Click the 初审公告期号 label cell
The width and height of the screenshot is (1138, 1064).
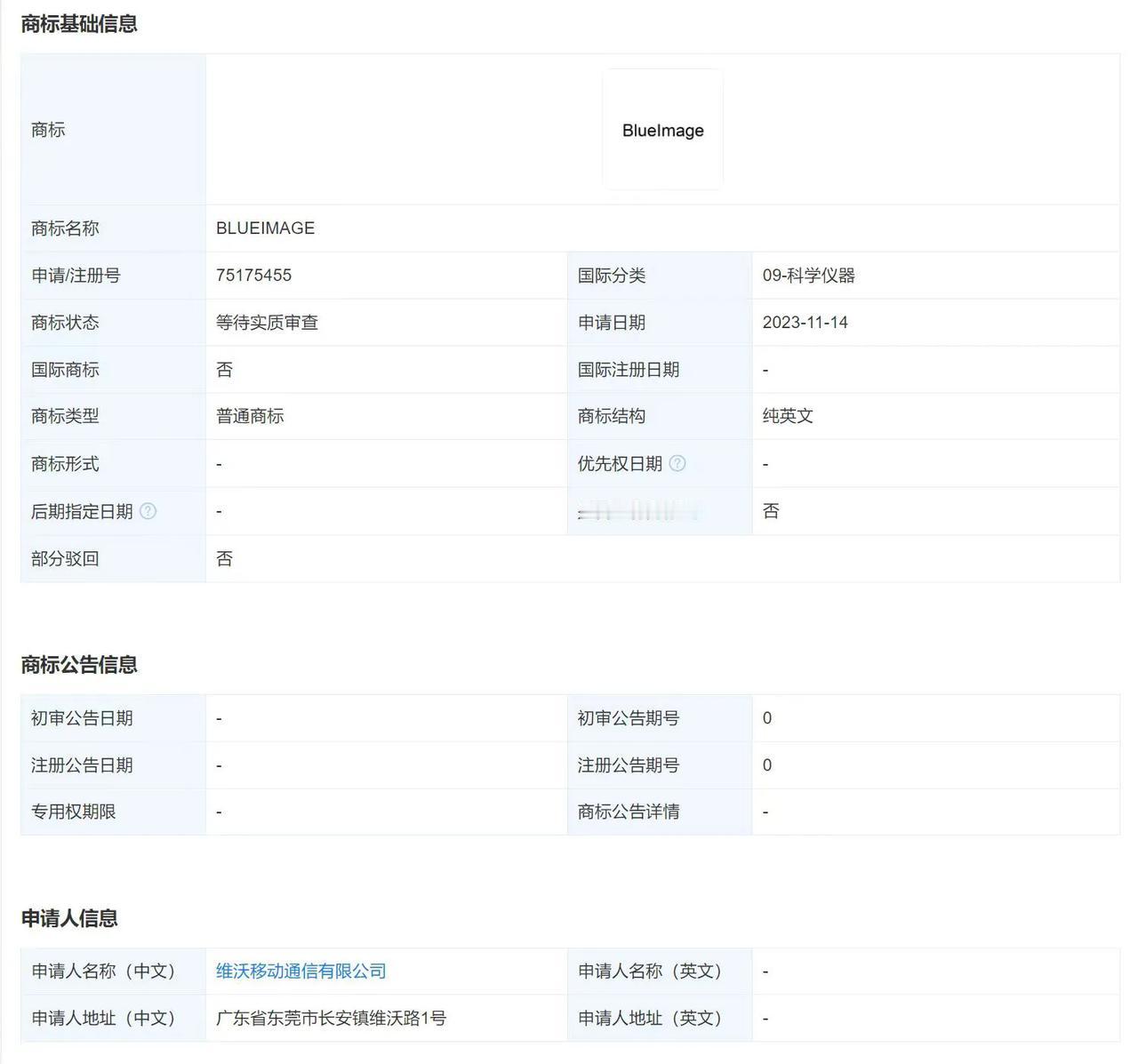[x=660, y=718]
